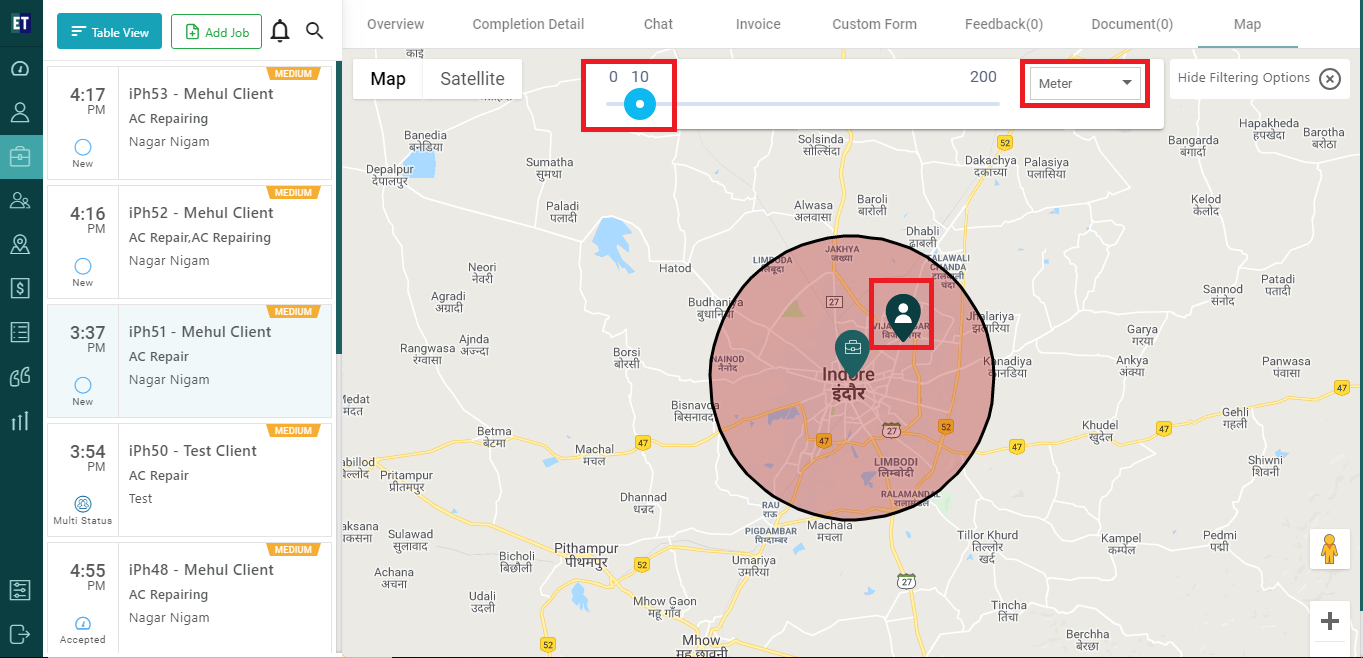
Task: Click the slider maximum value 200
Action: (x=983, y=77)
